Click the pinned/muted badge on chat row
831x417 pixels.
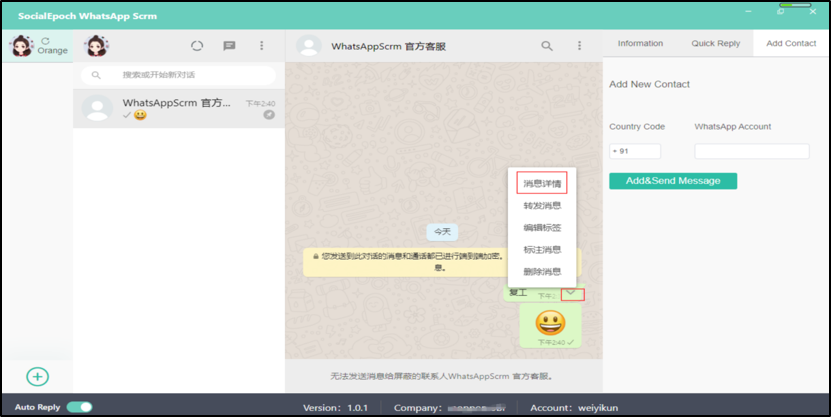[269, 114]
